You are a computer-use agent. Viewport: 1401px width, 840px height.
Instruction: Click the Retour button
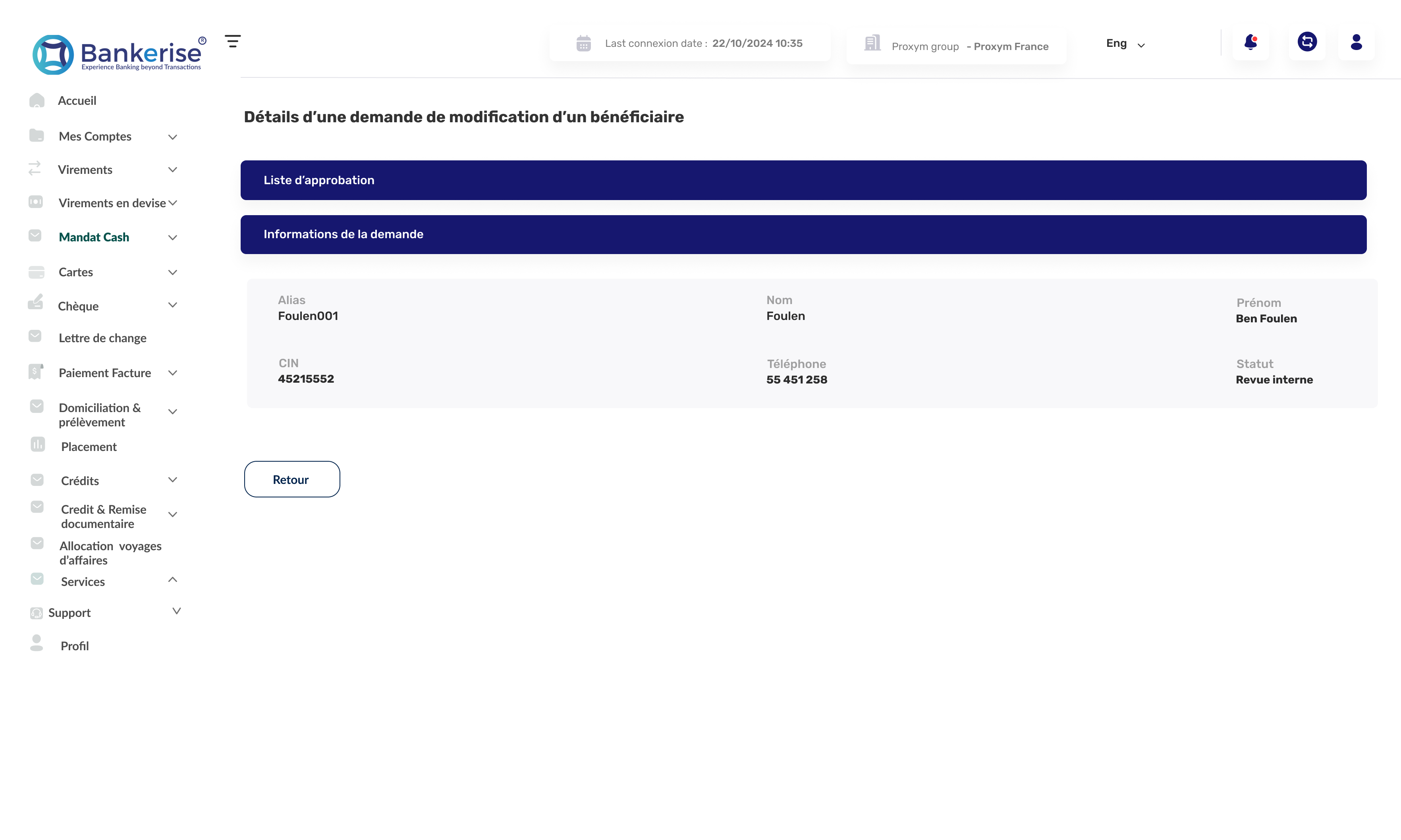pyautogui.click(x=292, y=480)
